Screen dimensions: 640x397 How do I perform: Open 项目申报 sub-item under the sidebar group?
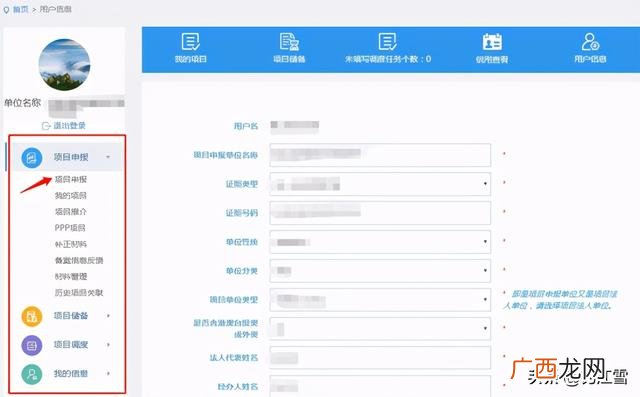(71, 180)
